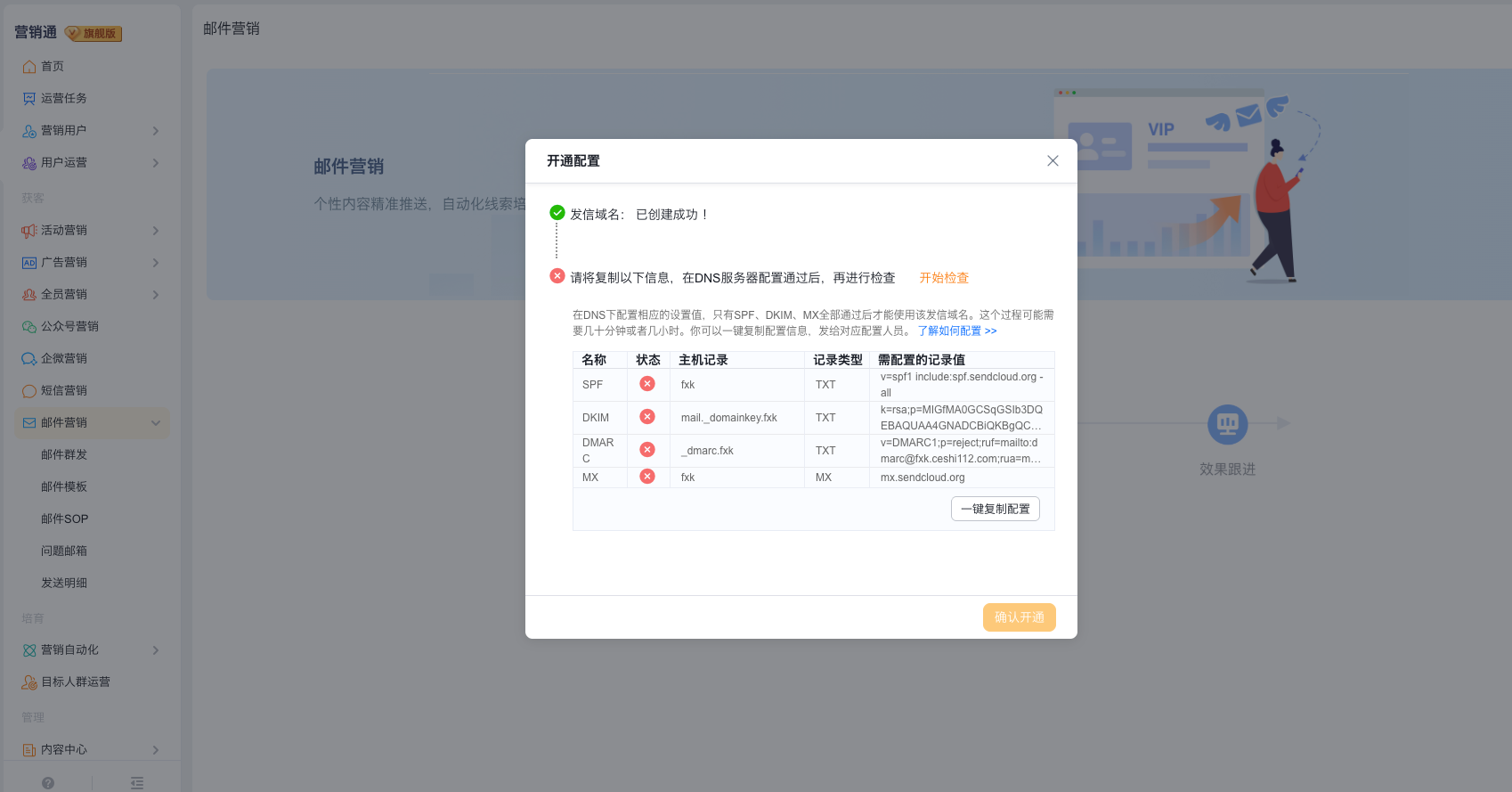Expand the 营销用户 submenu
1512x792 pixels.
[x=156, y=131]
